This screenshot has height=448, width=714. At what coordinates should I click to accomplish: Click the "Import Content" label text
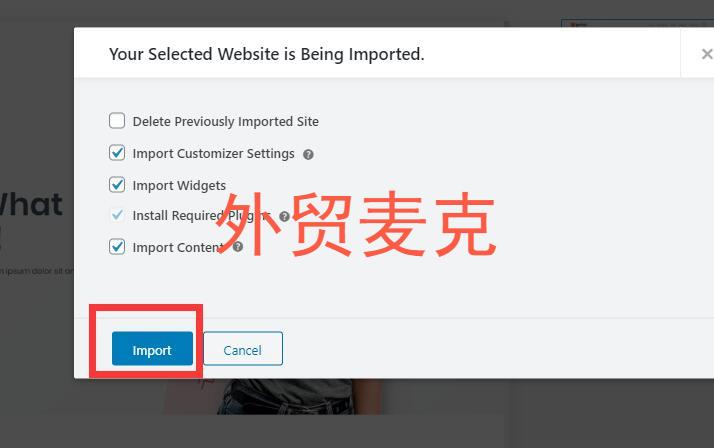click(178, 248)
